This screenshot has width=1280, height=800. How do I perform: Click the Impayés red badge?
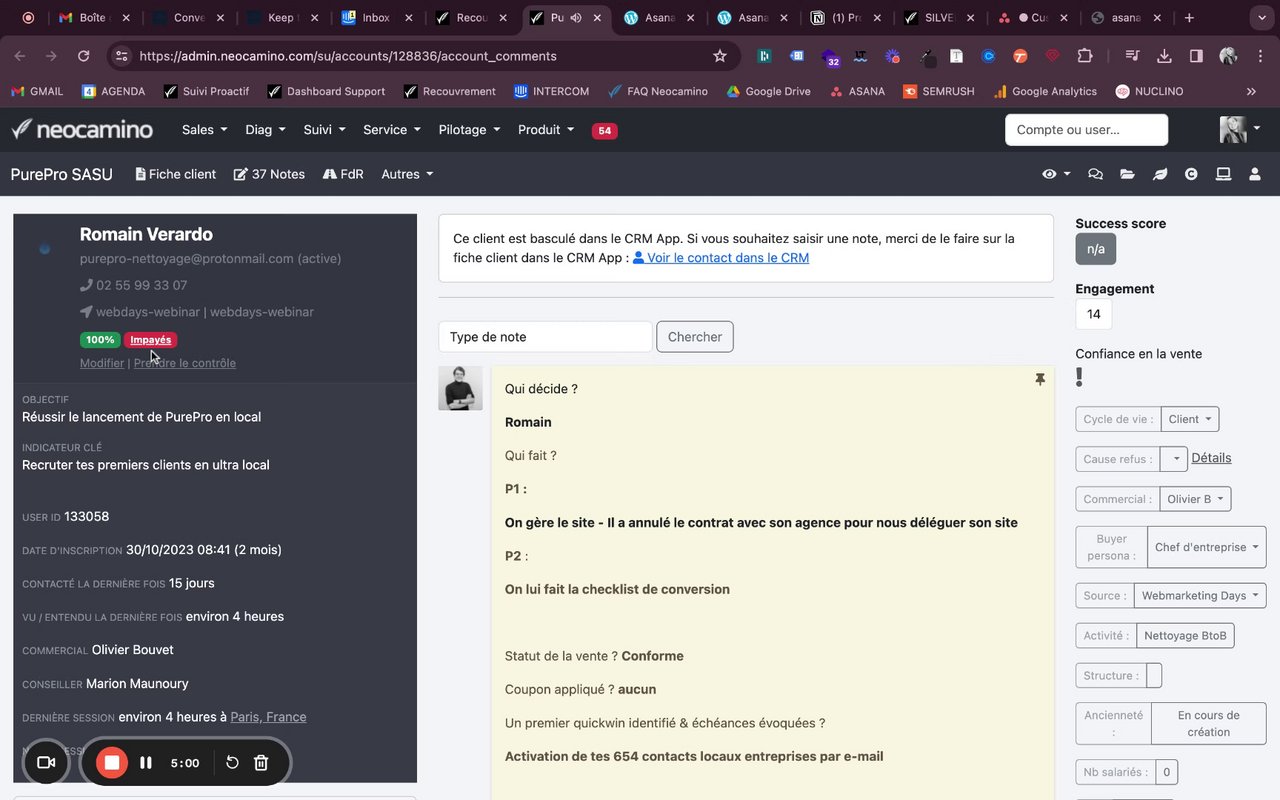pyautogui.click(x=151, y=340)
